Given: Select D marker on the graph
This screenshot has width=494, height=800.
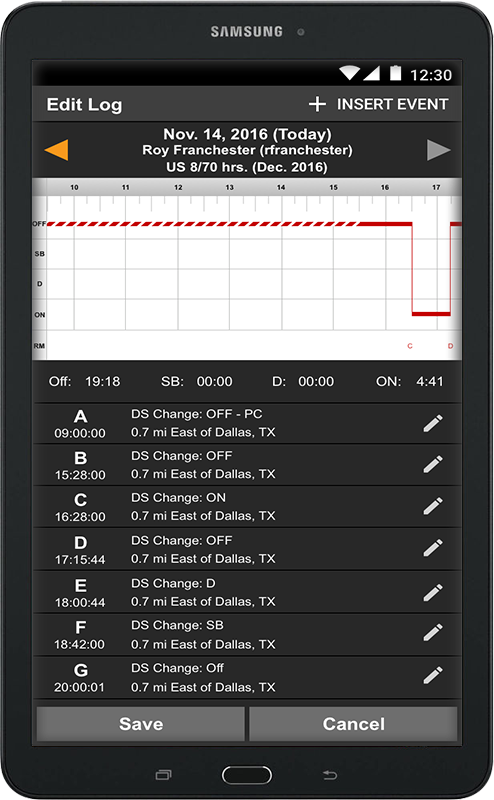Looking at the screenshot, I should (450, 346).
